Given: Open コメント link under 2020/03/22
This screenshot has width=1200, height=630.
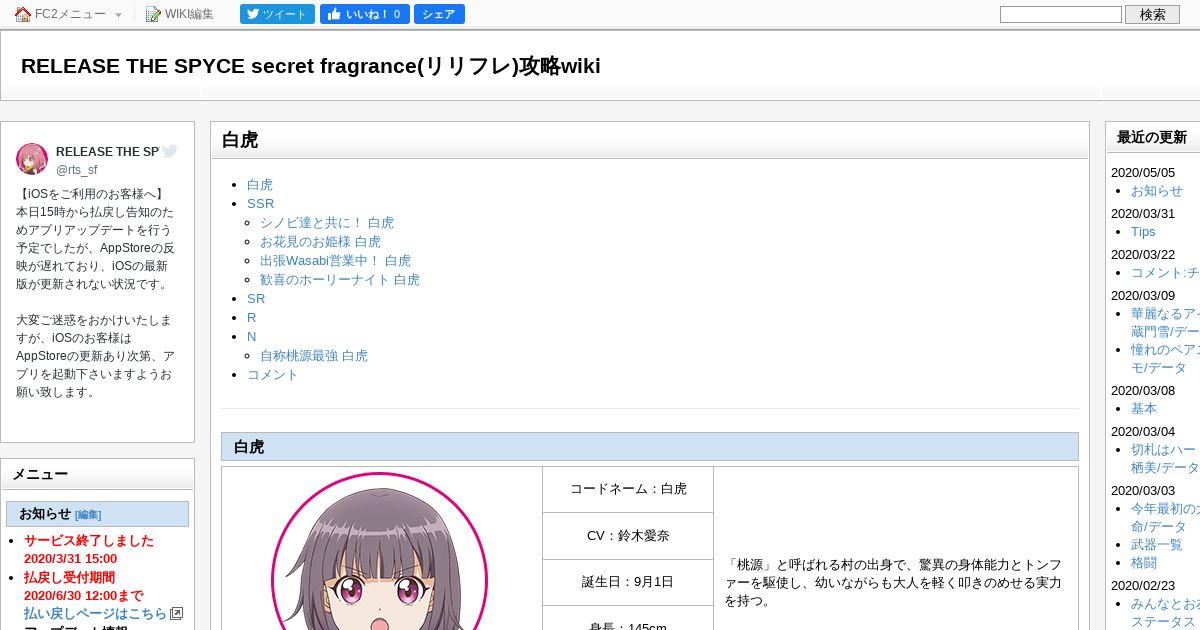Looking at the screenshot, I should pos(1165,273).
